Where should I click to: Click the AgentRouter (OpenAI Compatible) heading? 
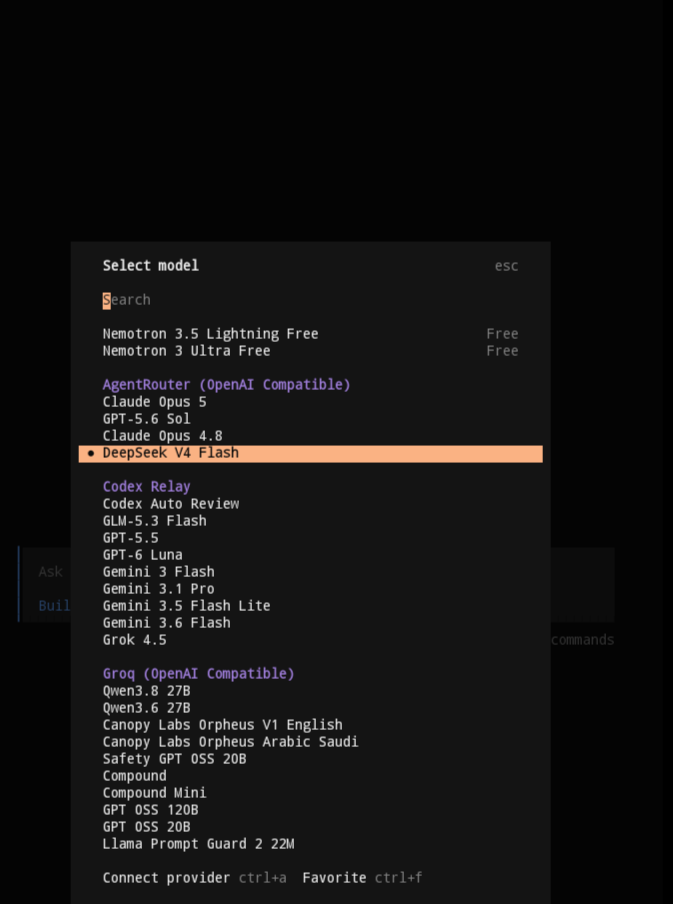coord(226,385)
